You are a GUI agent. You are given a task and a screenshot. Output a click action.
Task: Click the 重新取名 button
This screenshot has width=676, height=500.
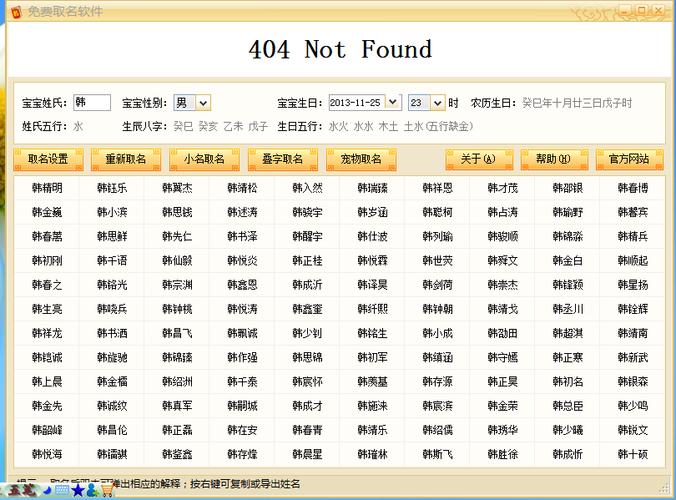[126, 159]
